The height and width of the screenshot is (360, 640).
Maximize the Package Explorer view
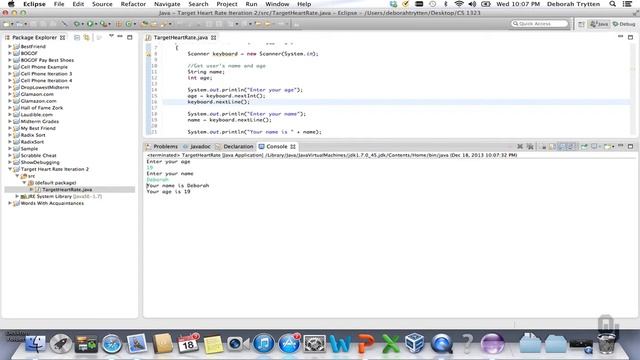[130, 37]
